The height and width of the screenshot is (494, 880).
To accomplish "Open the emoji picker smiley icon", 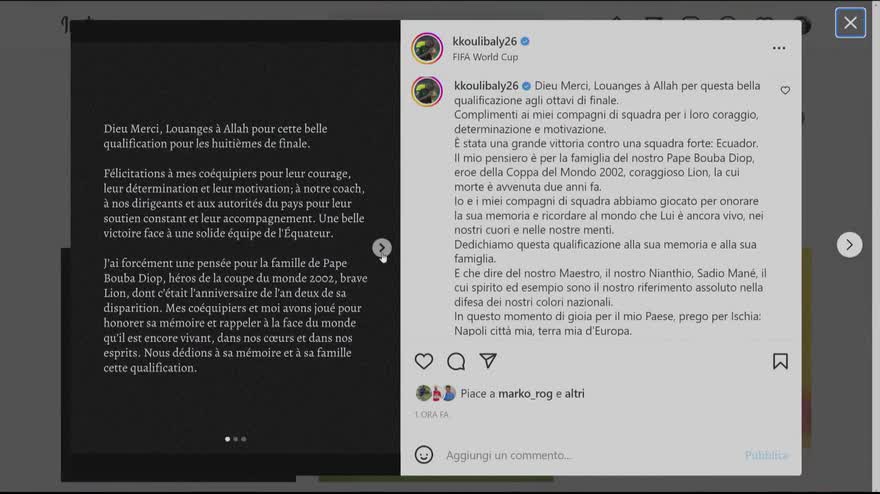I will [x=424, y=455].
